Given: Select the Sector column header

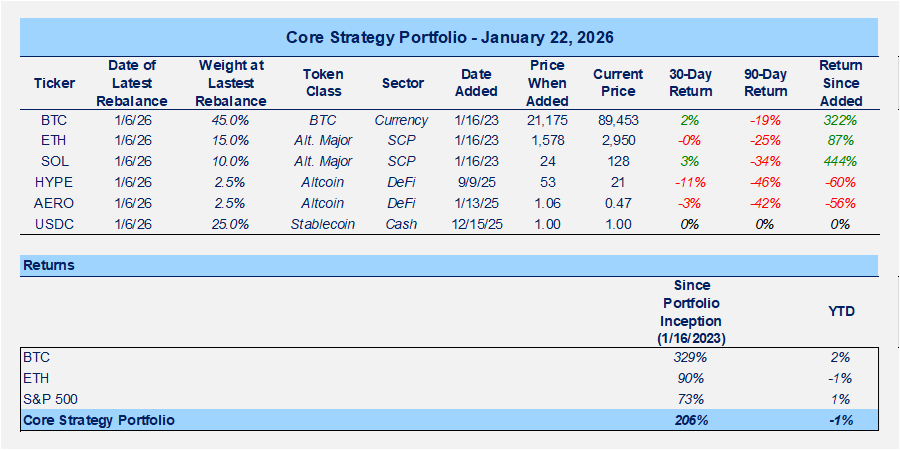Looking at the screenshot, I should (402, 83).
